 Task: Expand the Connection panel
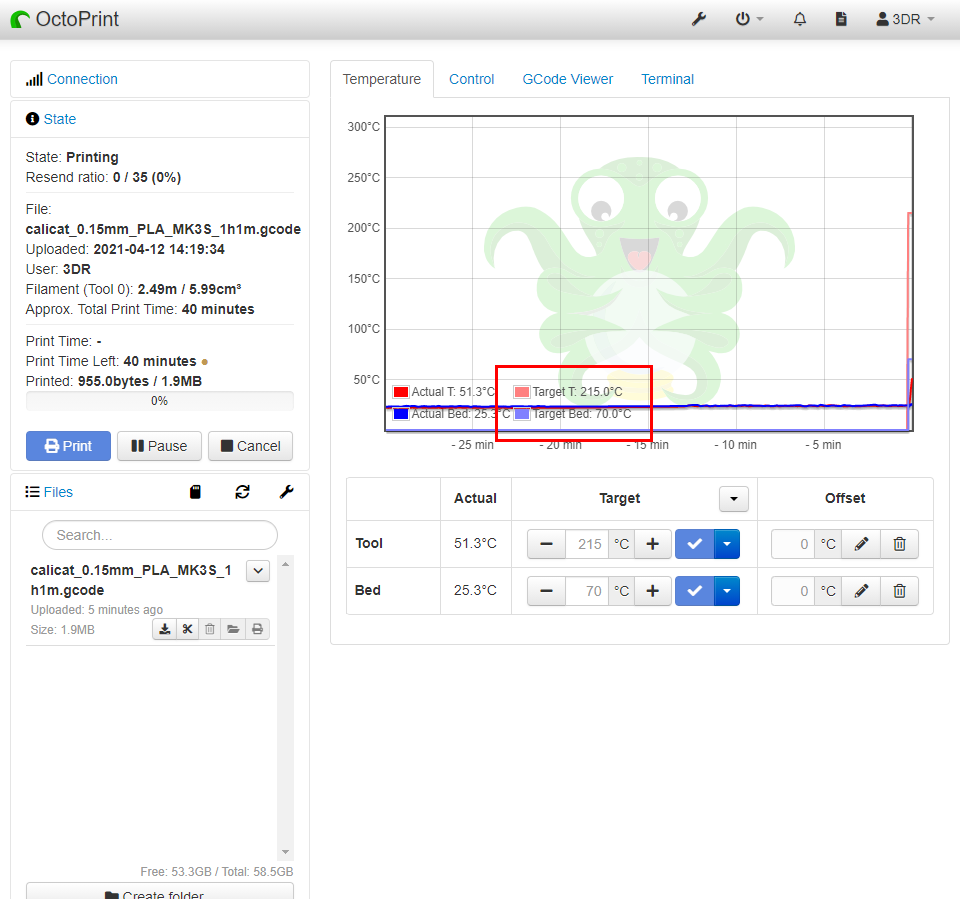click(82, 79)
